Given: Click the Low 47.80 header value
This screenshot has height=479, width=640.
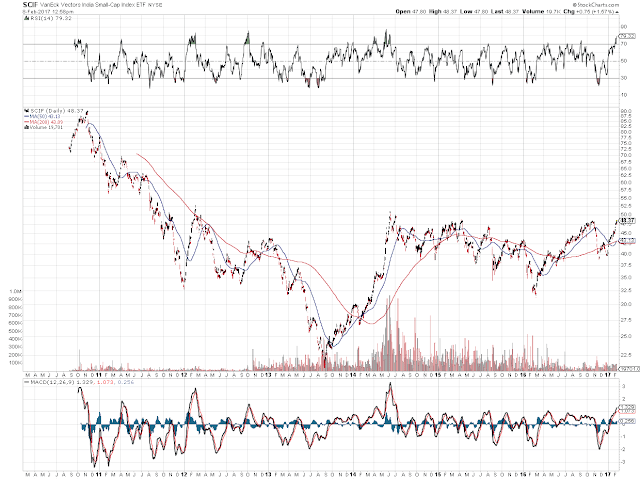Looking at the screenshot, I should 475,11.
